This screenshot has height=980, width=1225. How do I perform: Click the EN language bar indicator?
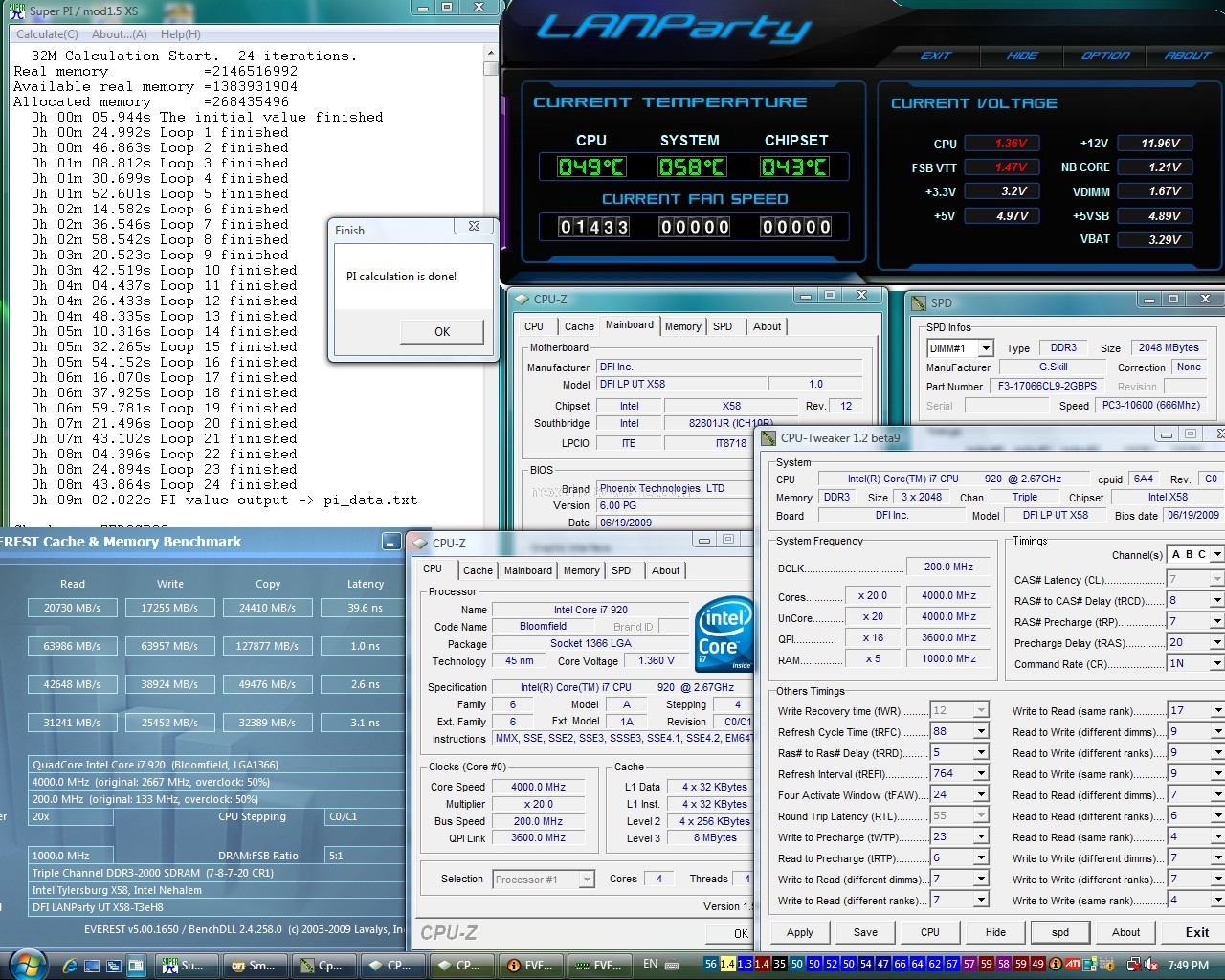point(651,964)
